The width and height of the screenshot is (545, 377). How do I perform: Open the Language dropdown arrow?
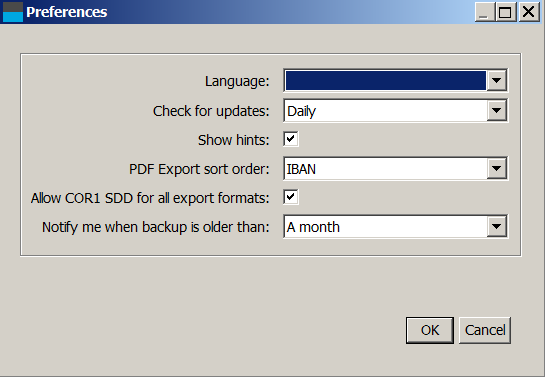pyautogui.click(x=496, y=81)
